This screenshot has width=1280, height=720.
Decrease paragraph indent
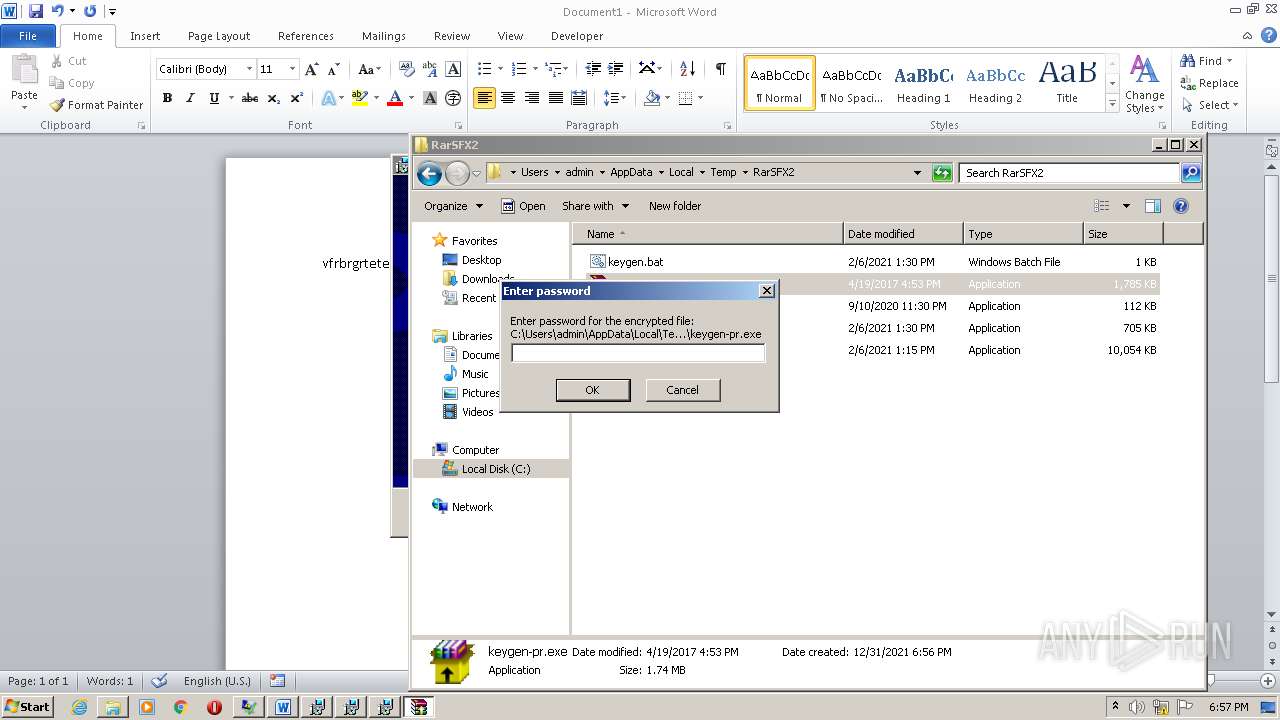click(593, 69)
